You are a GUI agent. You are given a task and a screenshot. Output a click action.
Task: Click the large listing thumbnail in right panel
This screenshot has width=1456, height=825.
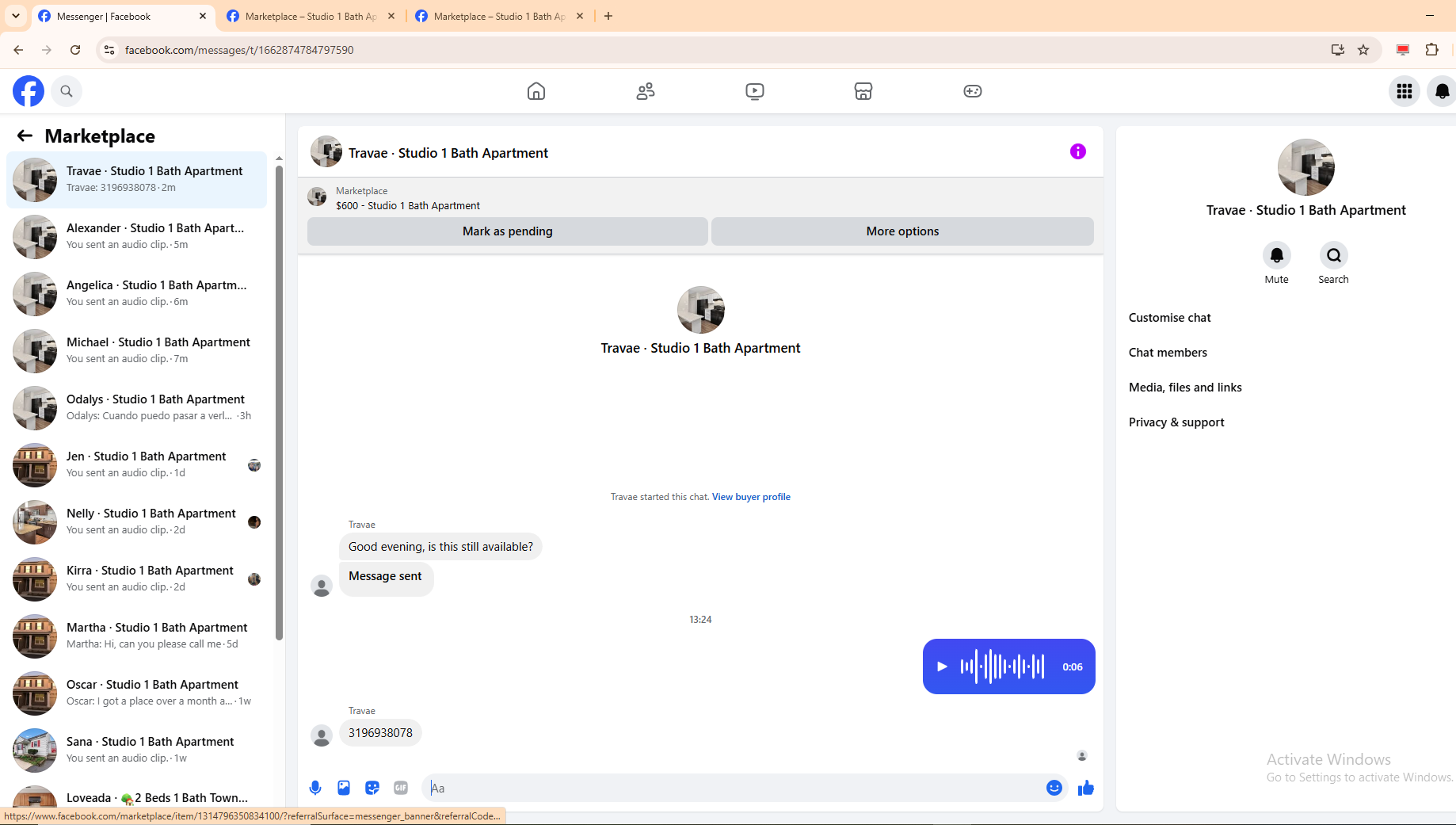(1306, 167)
